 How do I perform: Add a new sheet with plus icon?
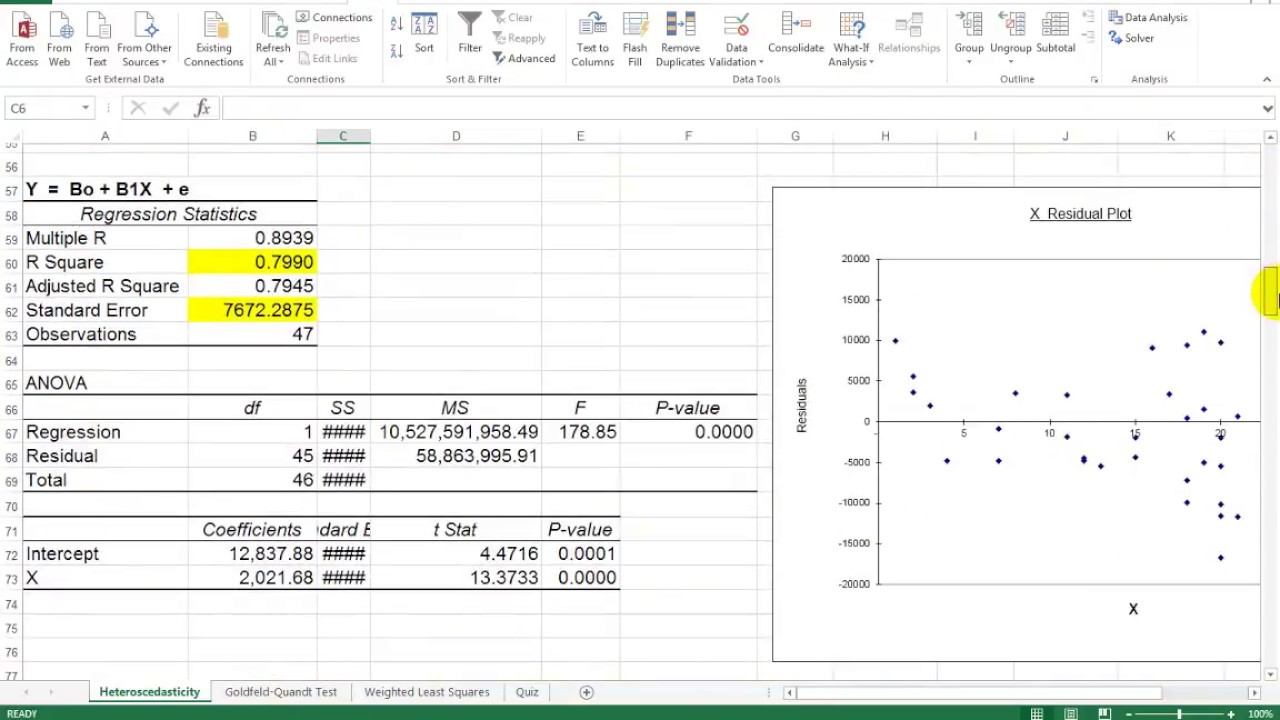(x=587, y=692)
